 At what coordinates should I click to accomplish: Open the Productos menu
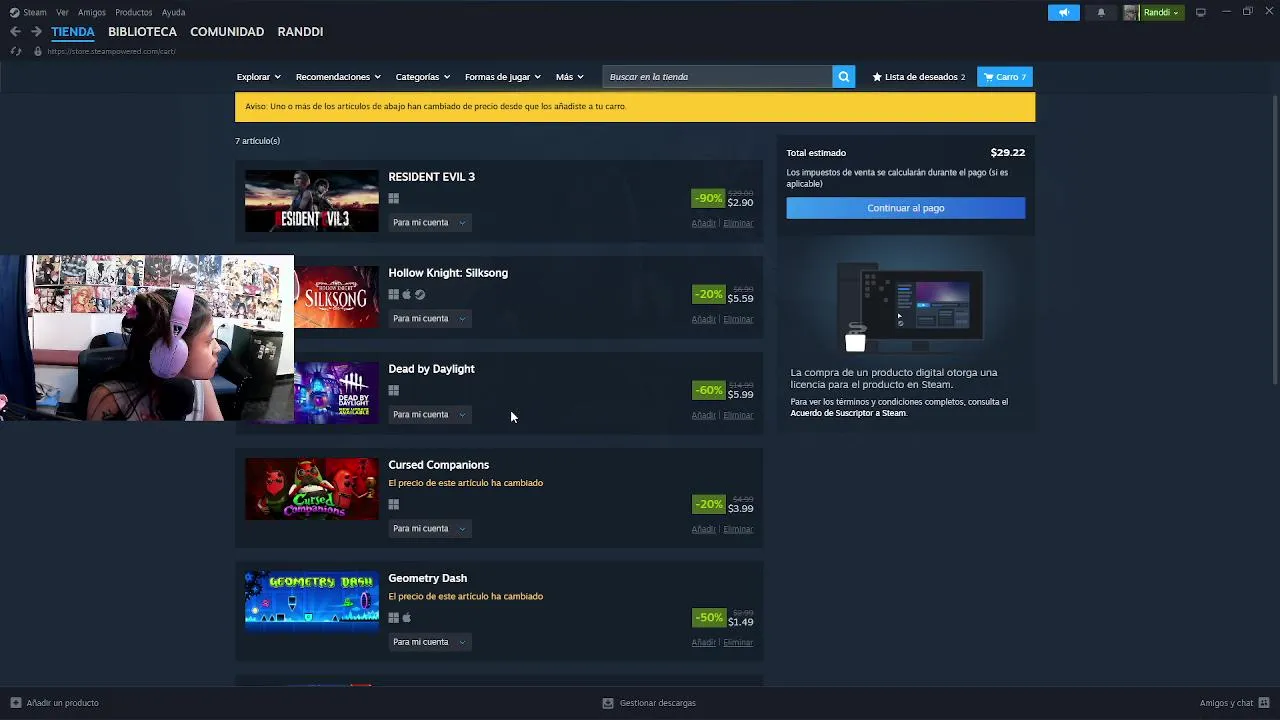pyautogui.click(x=134, y=12)
